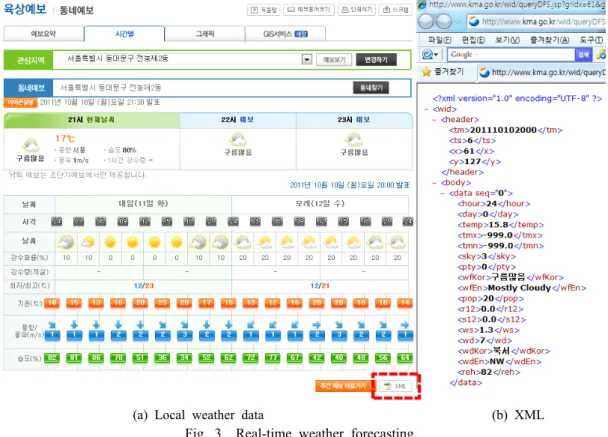Open the 즐겨찾기 favorites star button
This screenshot has width=608, height=437.
pos(443,72)
